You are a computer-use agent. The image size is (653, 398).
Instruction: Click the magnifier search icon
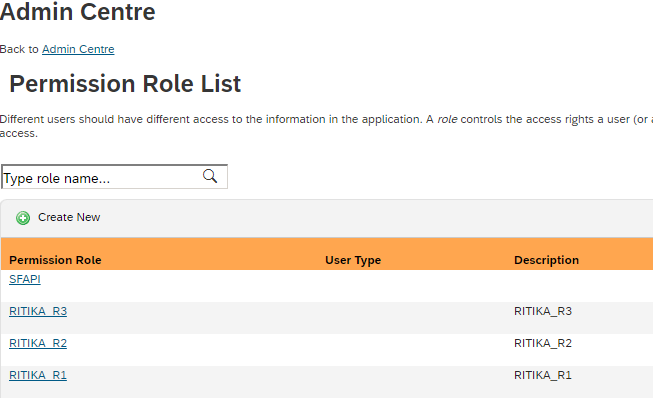[210, 177]
